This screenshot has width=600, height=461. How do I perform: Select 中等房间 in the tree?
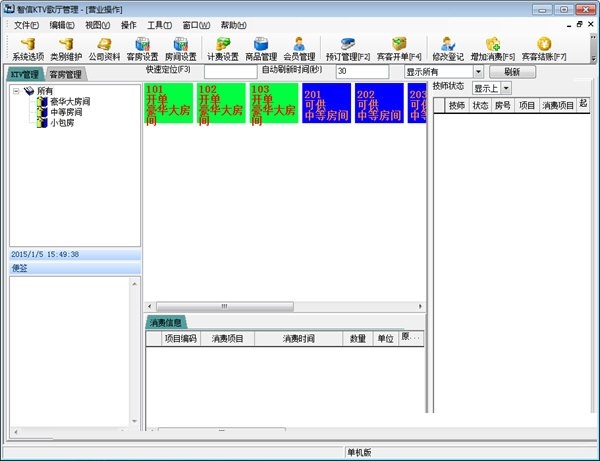tap(66, 112)
